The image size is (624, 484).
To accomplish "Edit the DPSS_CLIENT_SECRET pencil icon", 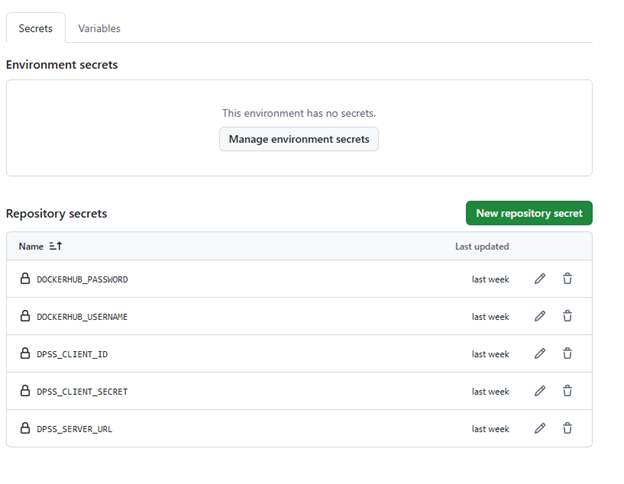I will (x=540, y=391).
